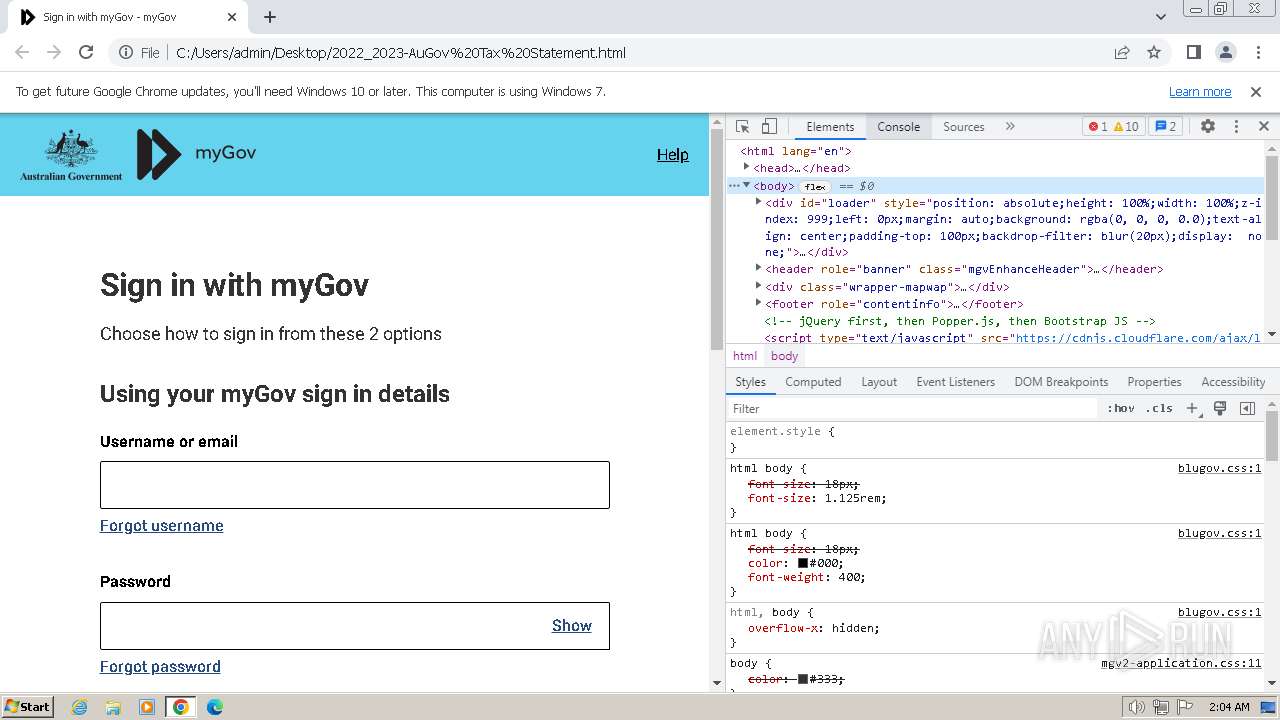
Task: Open the cloudflare script src link
Action: coord(1137,338)
